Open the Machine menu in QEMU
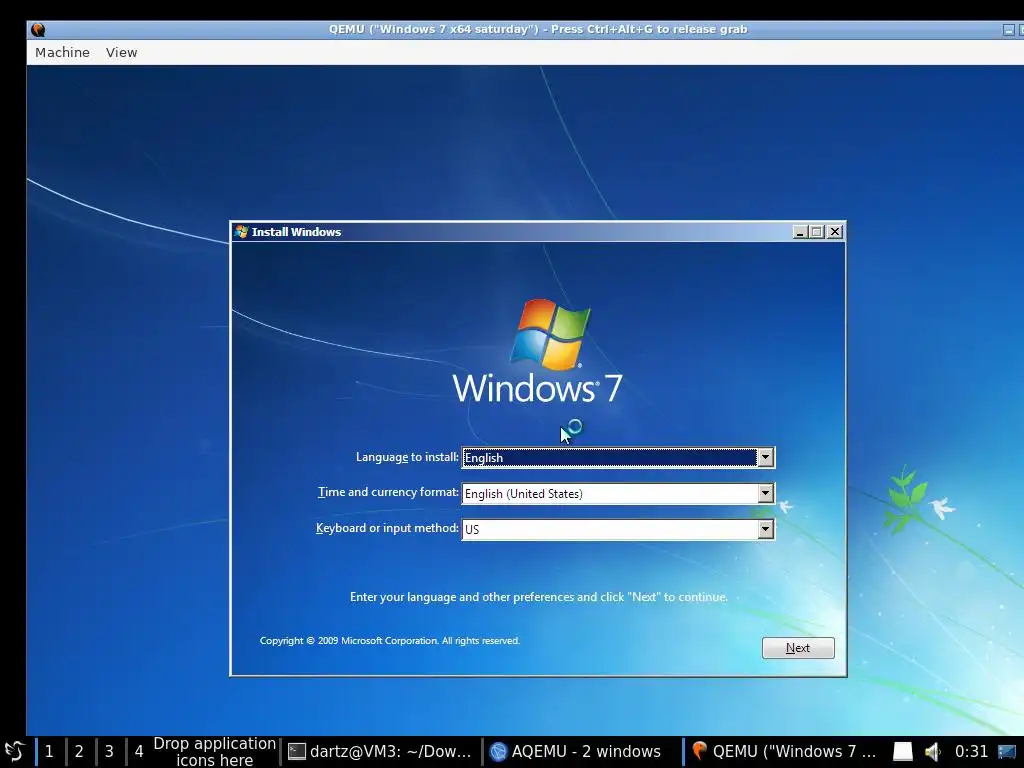1024x768 pixels. (x=62, y=52)
